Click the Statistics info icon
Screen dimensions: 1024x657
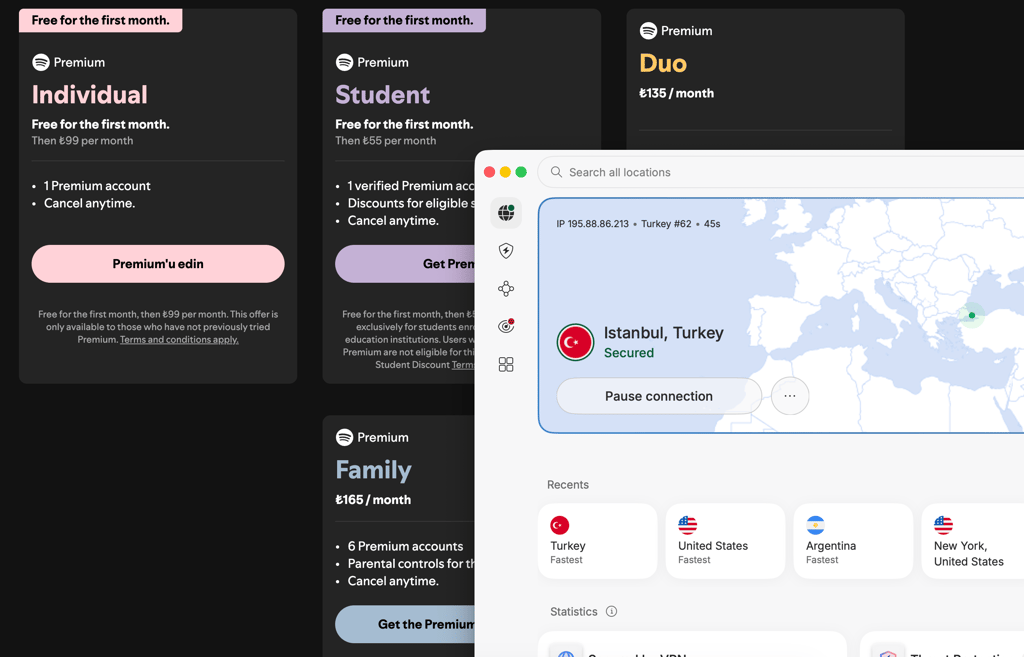click(x=611, y=611)
